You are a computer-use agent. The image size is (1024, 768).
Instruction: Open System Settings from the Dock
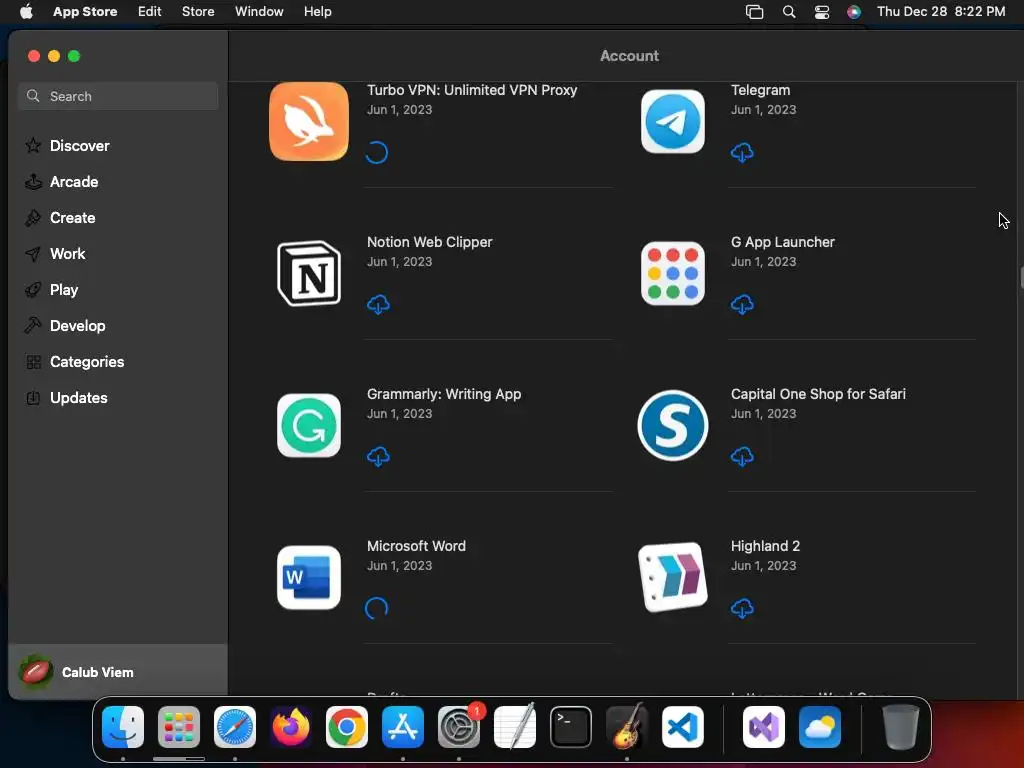click(459, 727)
